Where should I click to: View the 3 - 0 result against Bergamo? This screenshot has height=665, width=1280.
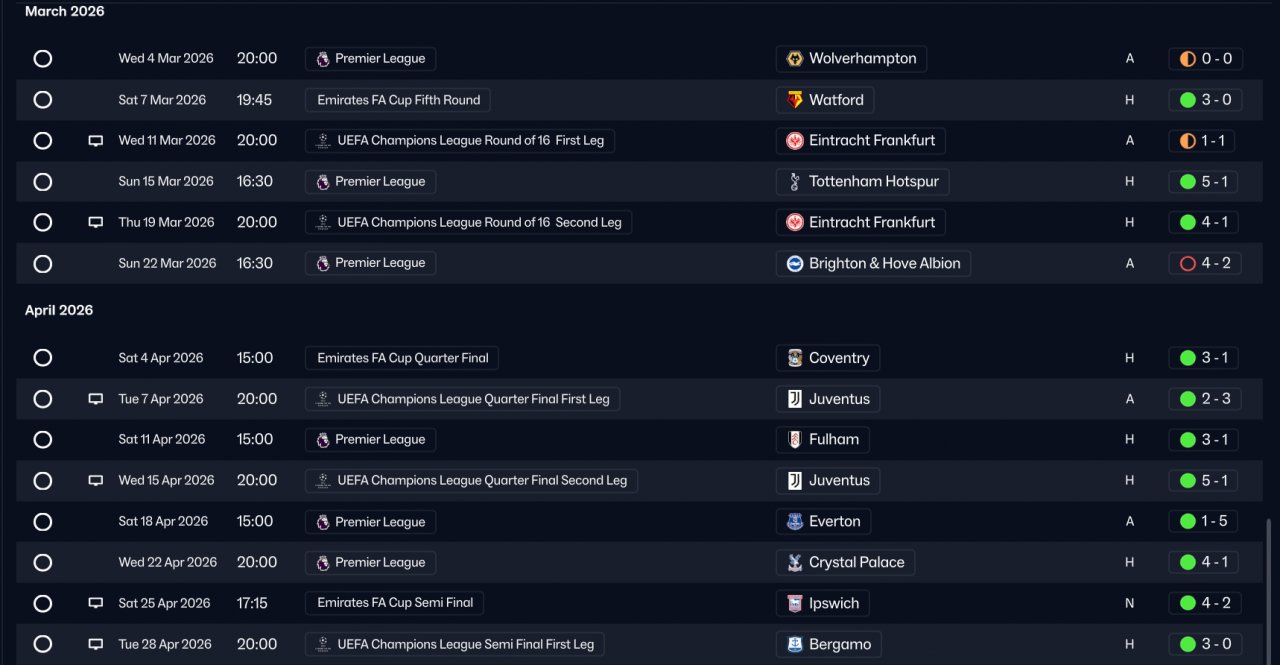pyautogui.click(x=1204, y=645)
